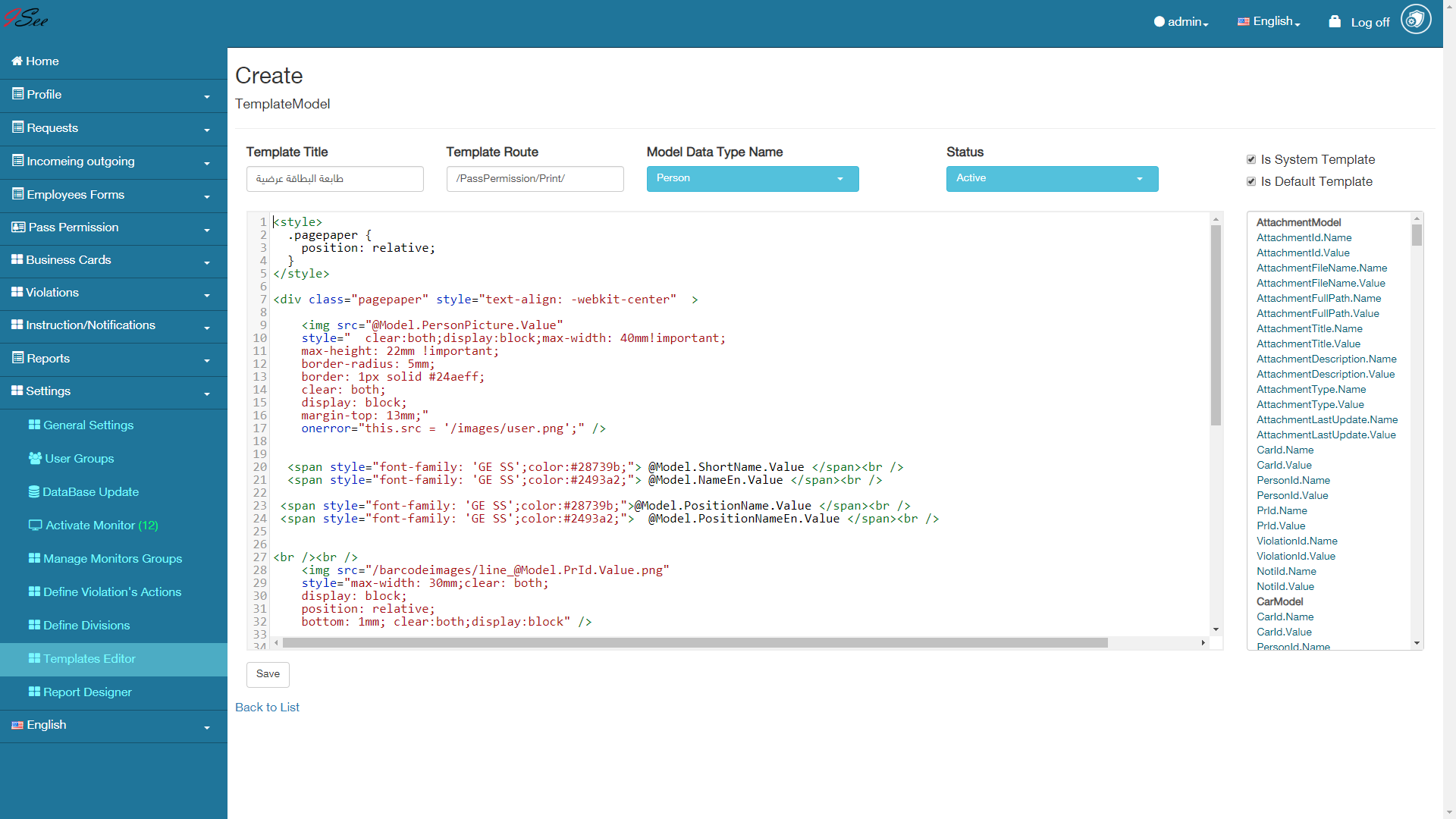Click the code editor vertical scrollbar
The width and height of the screenshot is (1456, 819).
[1216, 325]
